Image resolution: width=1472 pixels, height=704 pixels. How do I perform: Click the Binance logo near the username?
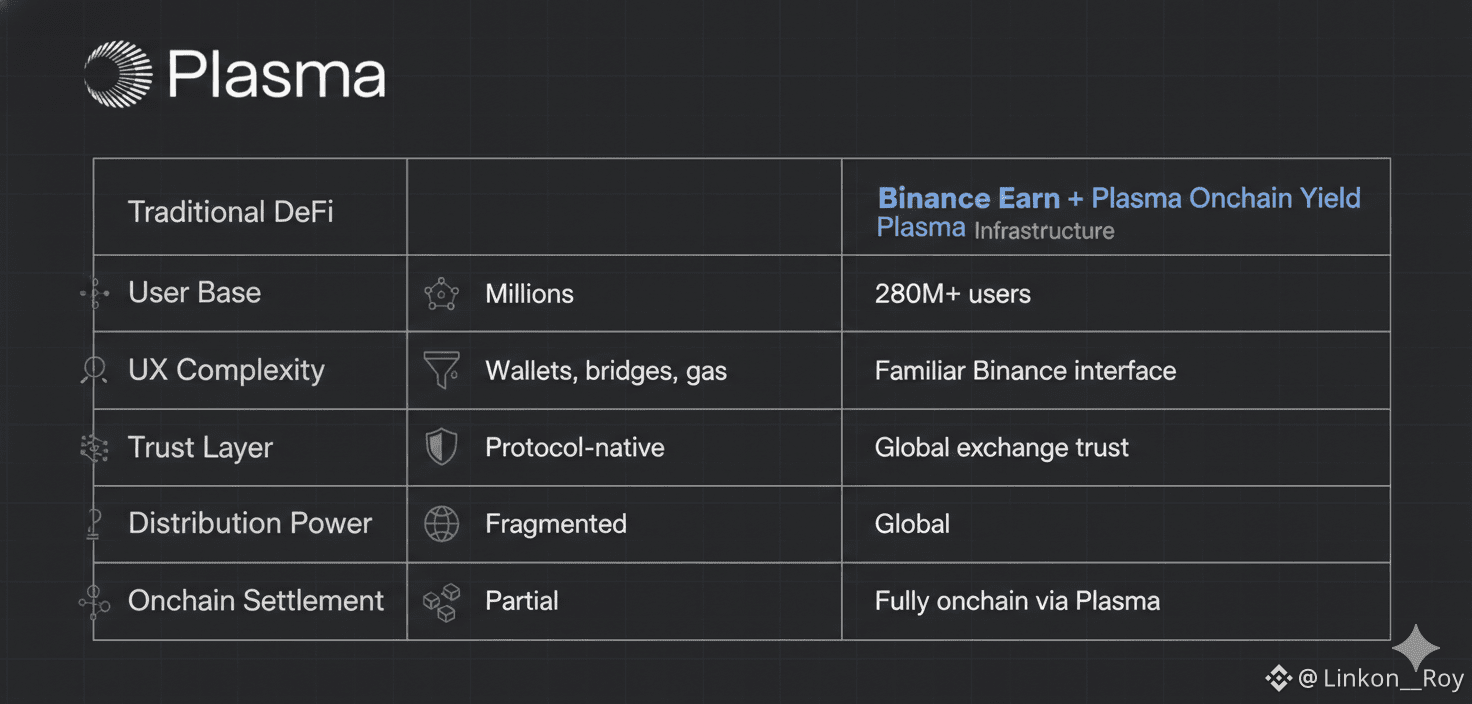pyautogui.click(x=1278, y=679)
